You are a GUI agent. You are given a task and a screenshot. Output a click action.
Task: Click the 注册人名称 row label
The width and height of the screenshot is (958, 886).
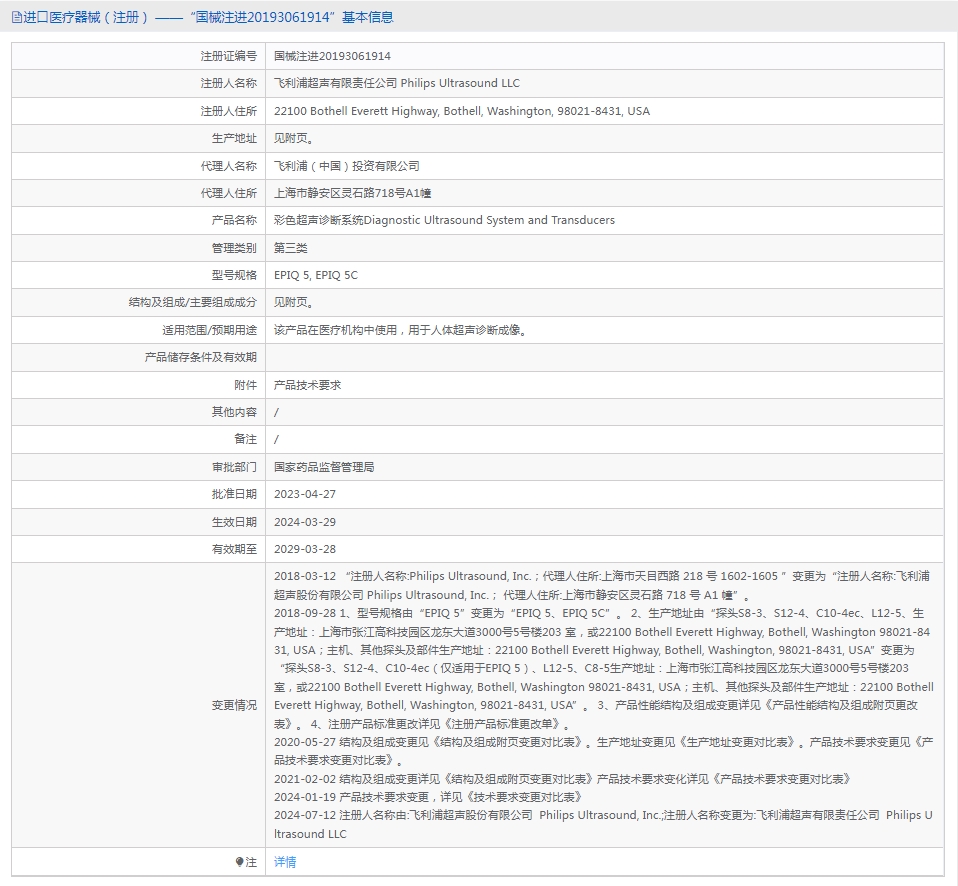coord(229,83)
